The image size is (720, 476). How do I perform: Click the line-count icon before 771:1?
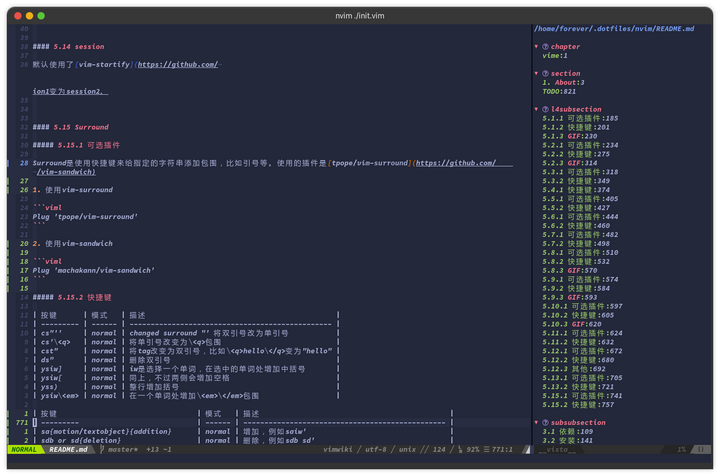click(x=486, y=449)
